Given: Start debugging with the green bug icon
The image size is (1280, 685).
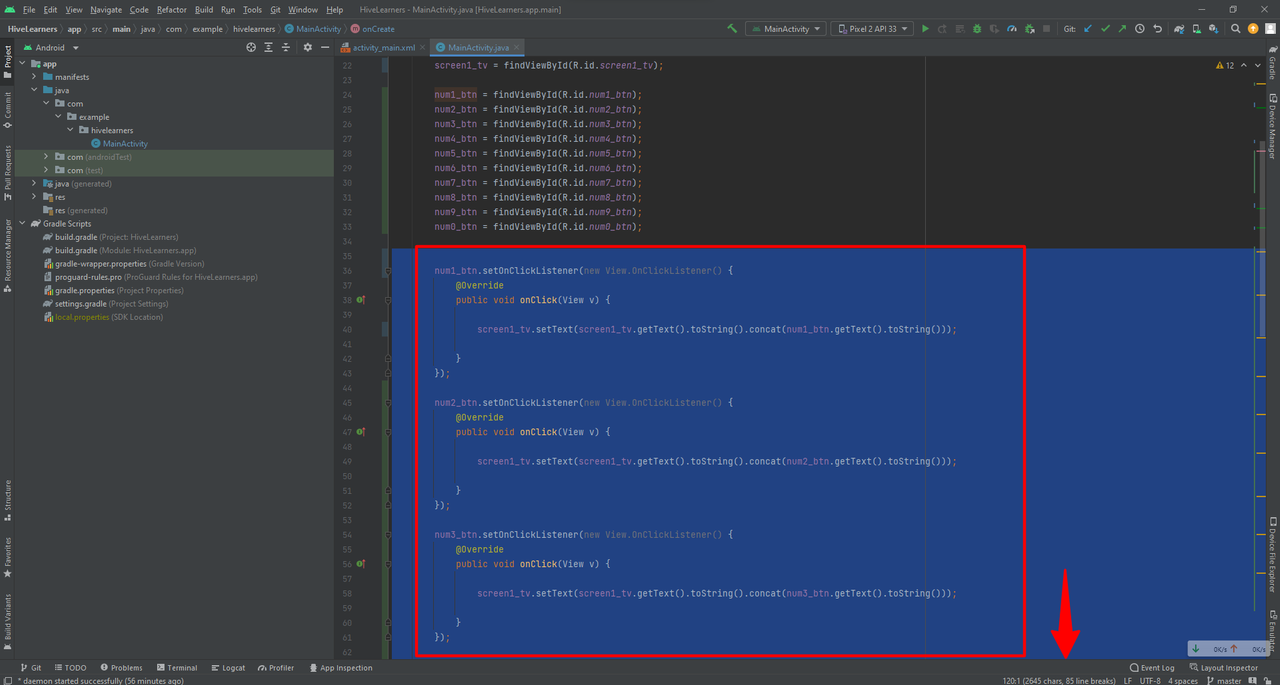Looking at the screenshot, I should [977, 29].
